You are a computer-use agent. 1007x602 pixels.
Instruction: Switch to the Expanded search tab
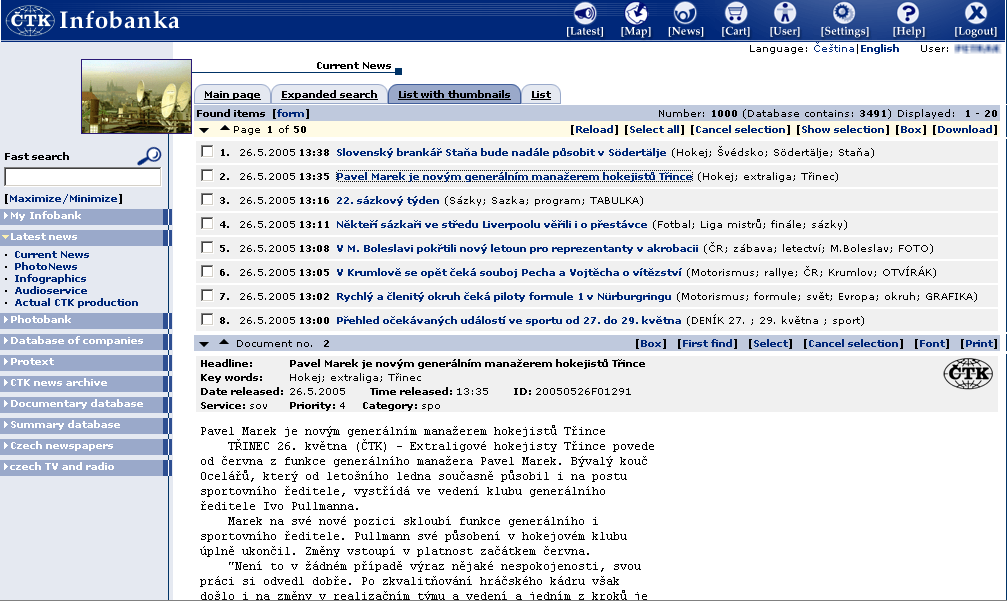tap(329, 95)
